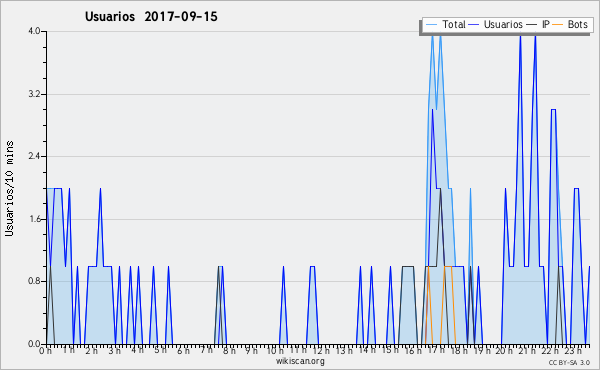Click the y-axis label 'Usuarios/10 mins'
The height and width of the screenshot is (370, 600).
coord(9,188)
